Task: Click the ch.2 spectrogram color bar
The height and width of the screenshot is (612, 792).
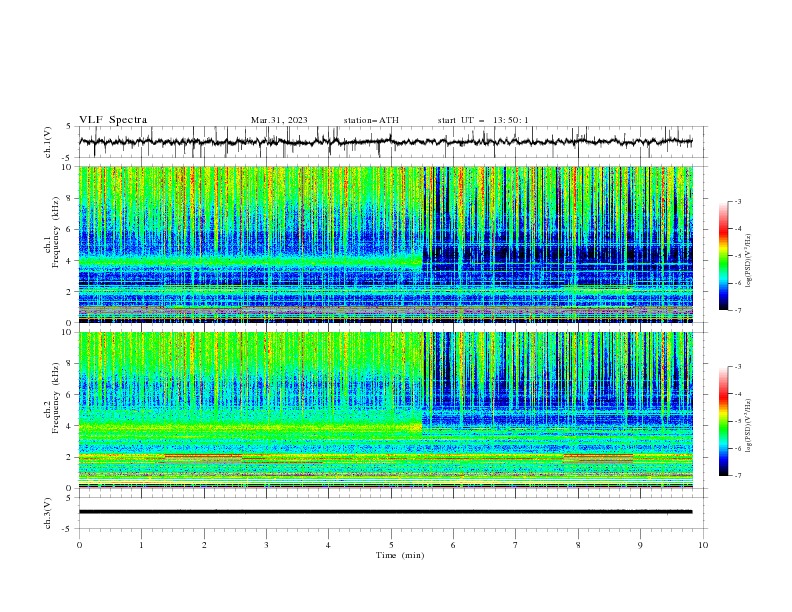Action: [723, 421]
